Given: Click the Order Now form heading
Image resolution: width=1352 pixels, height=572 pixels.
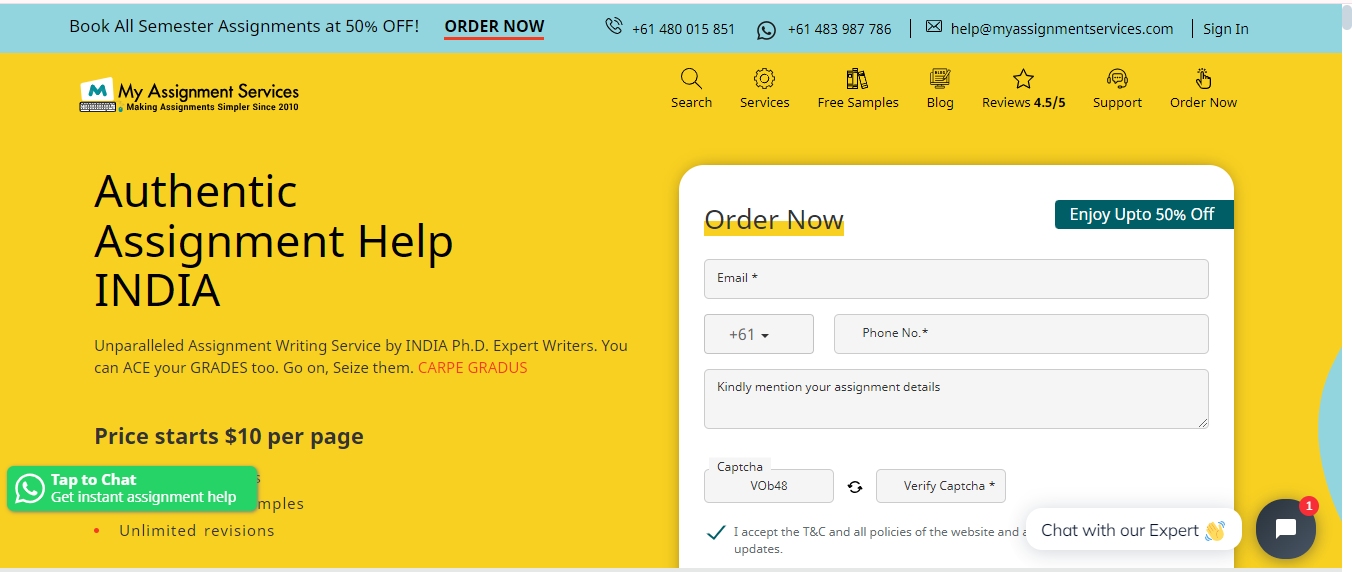Looking at the screenshot, I should coord(774,220).
